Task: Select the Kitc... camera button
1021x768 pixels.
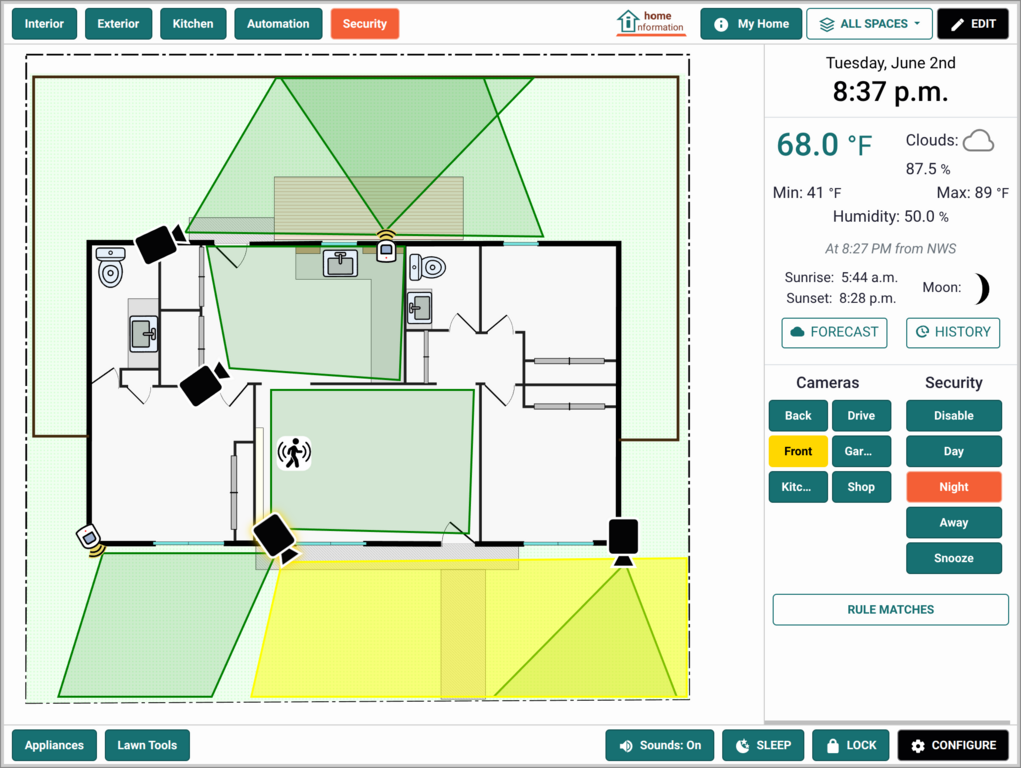Action: tap(798, 487)
